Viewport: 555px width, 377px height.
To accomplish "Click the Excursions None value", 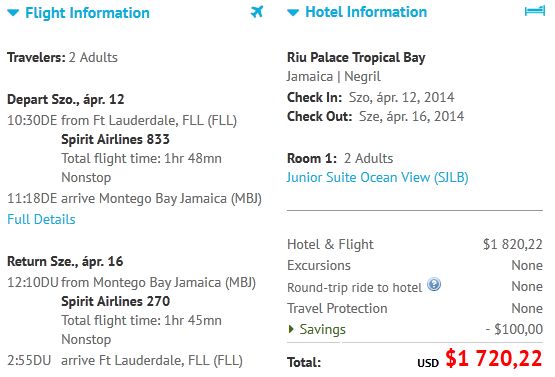I will click(527, 265).
